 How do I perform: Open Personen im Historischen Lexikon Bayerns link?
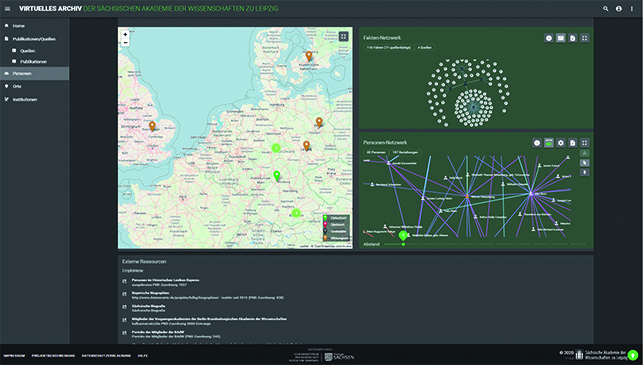tap(165, 280)
